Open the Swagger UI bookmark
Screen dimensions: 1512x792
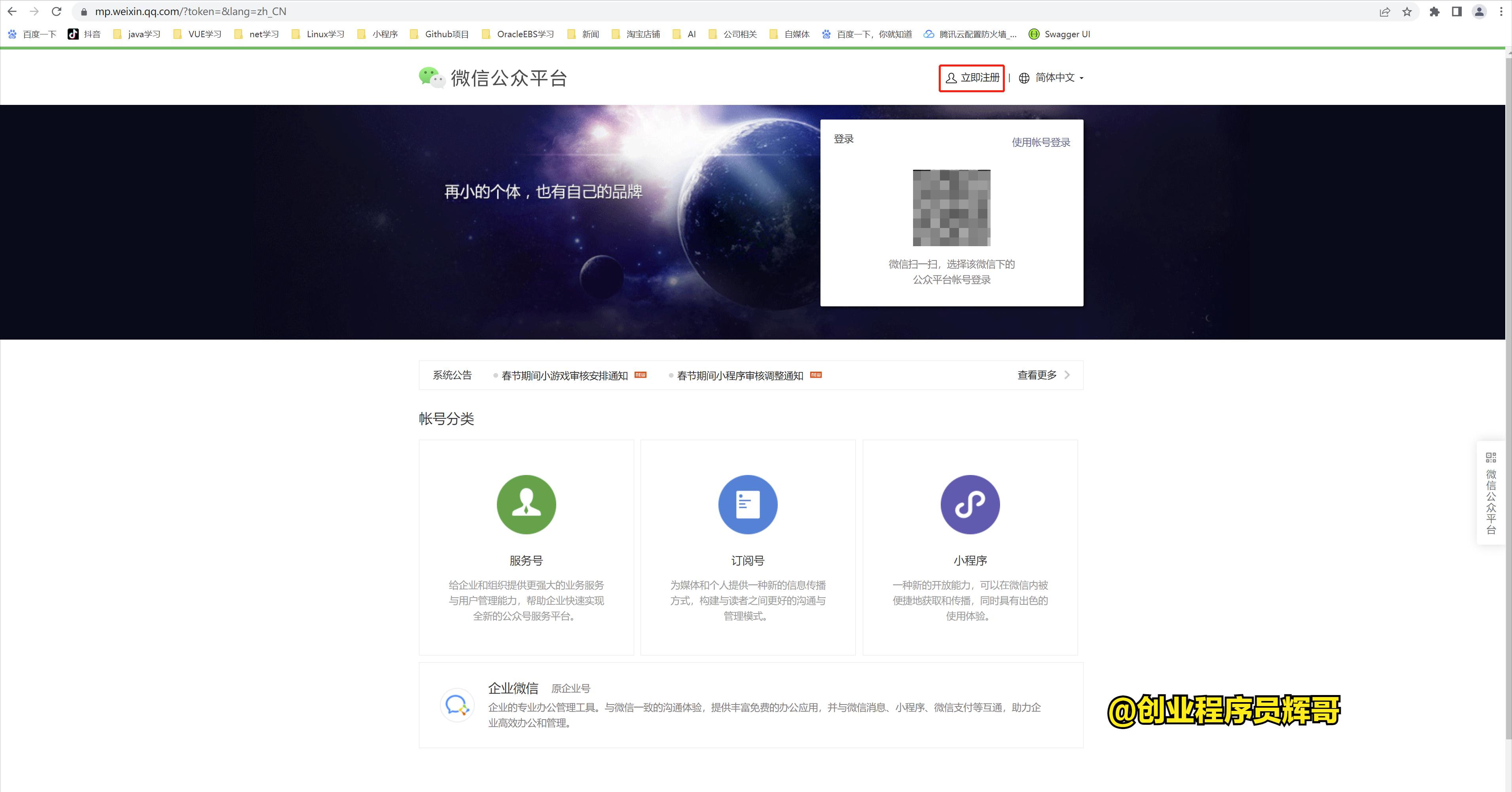point(1059,34)
